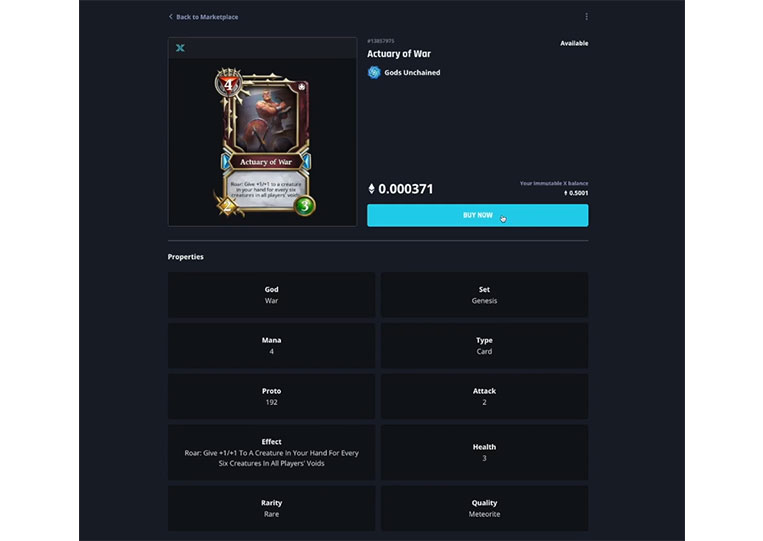Click the Ethereum icon beside price
Screen dimensions: 763x541
click(x=371, y=189)
